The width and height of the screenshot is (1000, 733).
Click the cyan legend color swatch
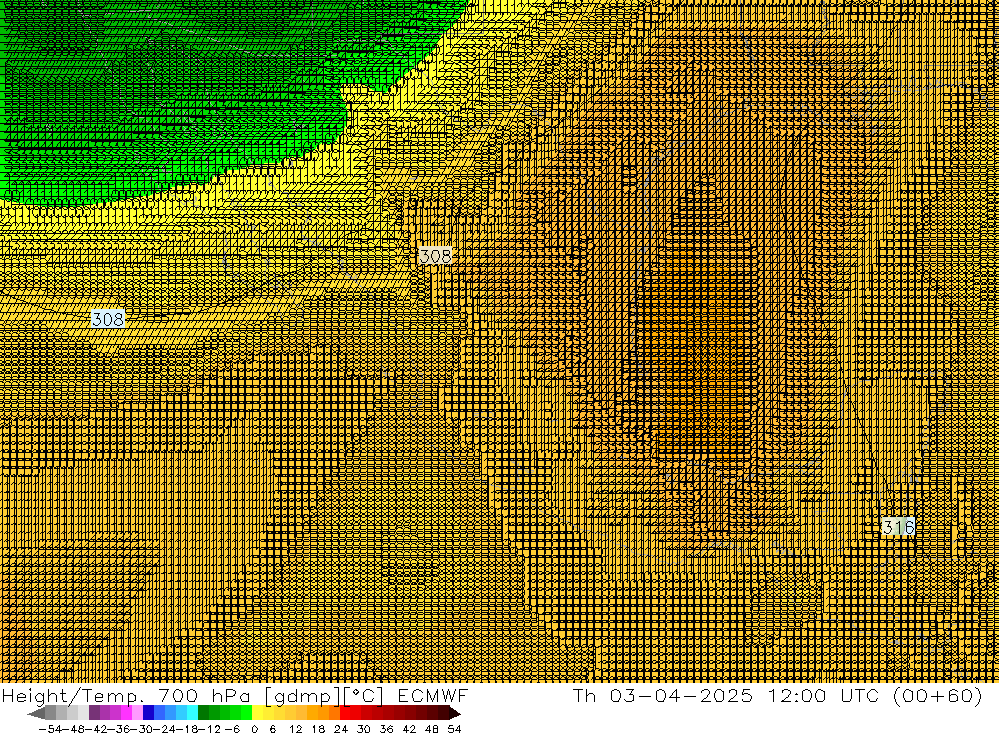pos(192,713)
